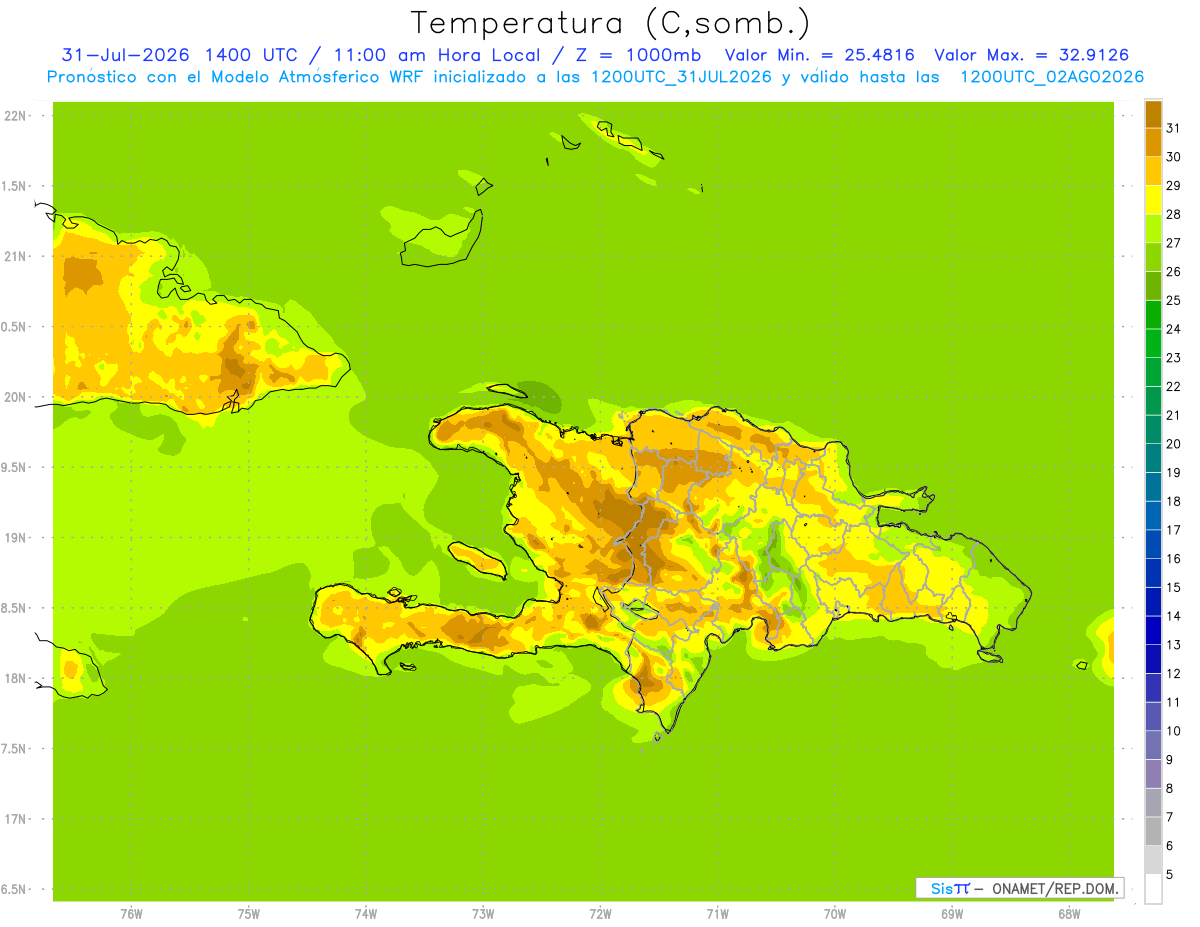Click the '22N' latitude label

coord(16,116)
